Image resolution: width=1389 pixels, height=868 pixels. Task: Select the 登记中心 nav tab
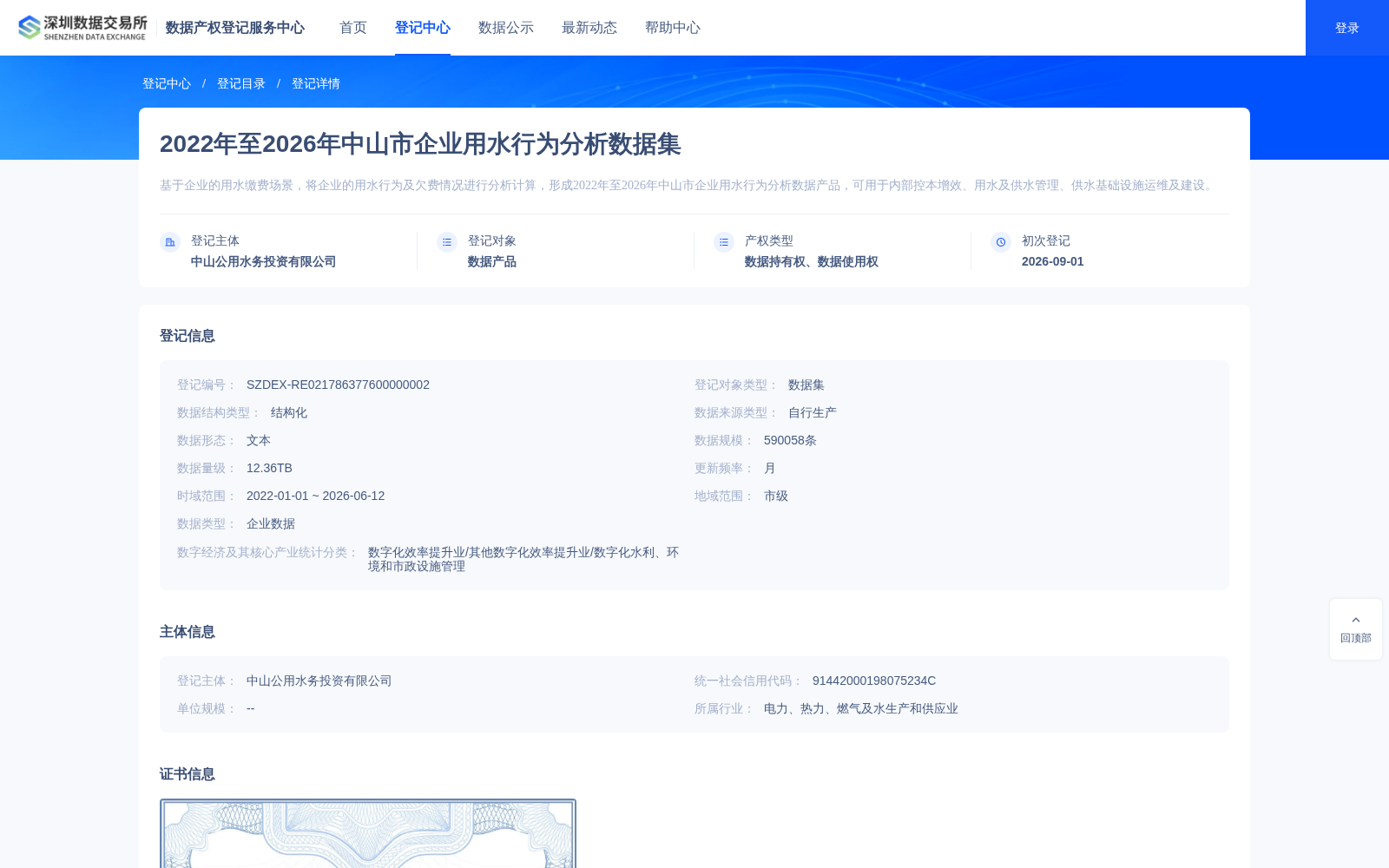[x=423, y=28]
